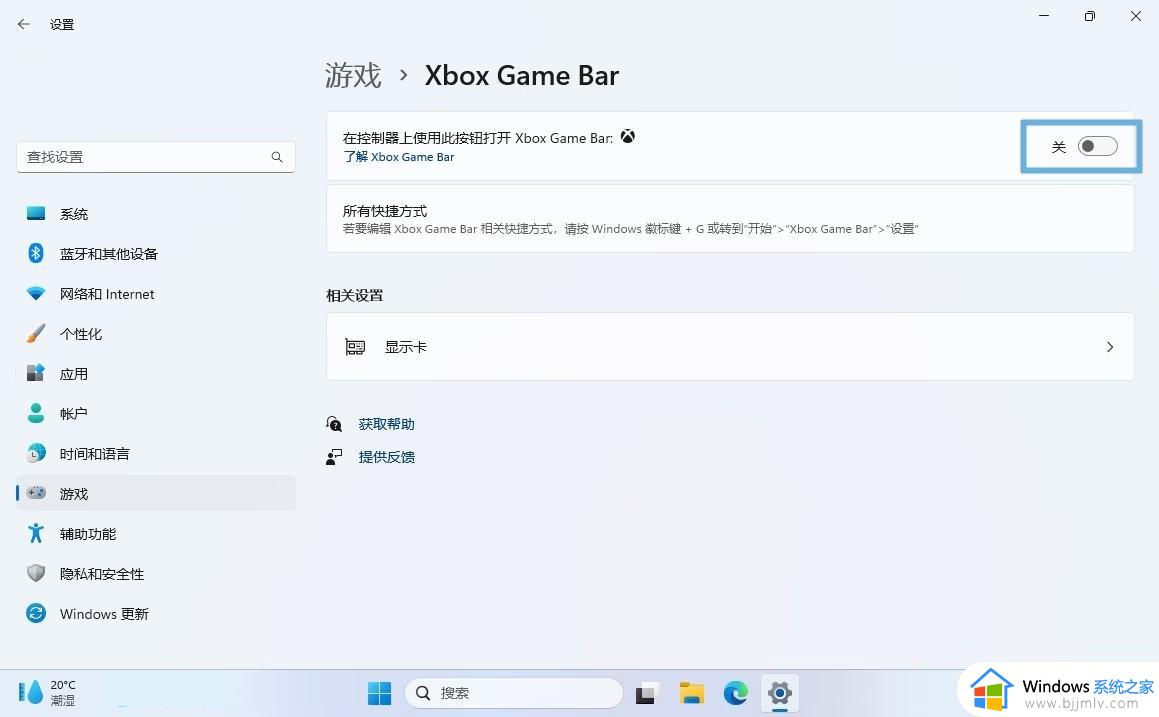This screenshot has width=1159, height=717.
Task: Select 辅助功能 in sidebar
Action: 156,533
